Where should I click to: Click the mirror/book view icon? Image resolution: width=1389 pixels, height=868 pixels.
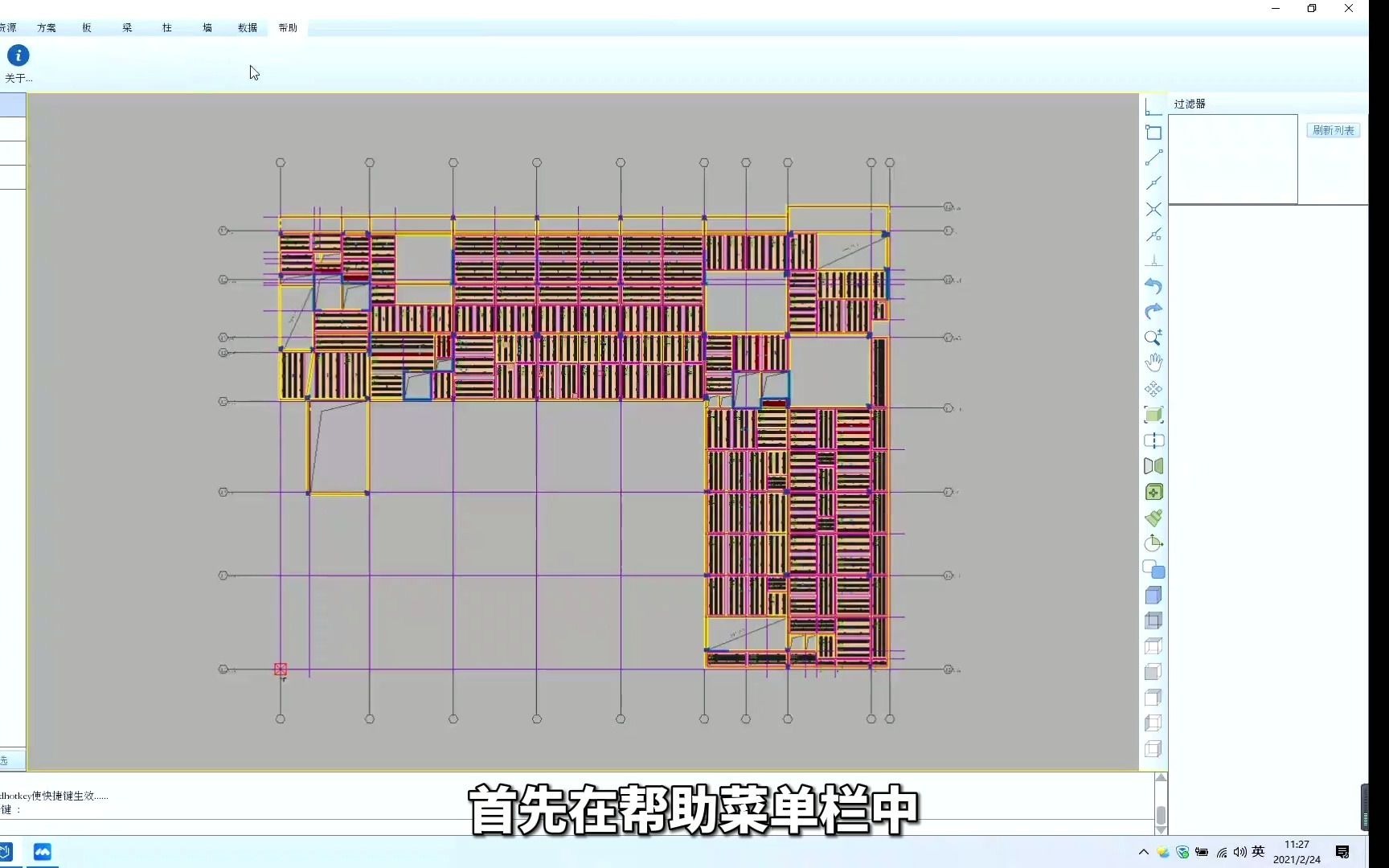tap(1153, 466)
